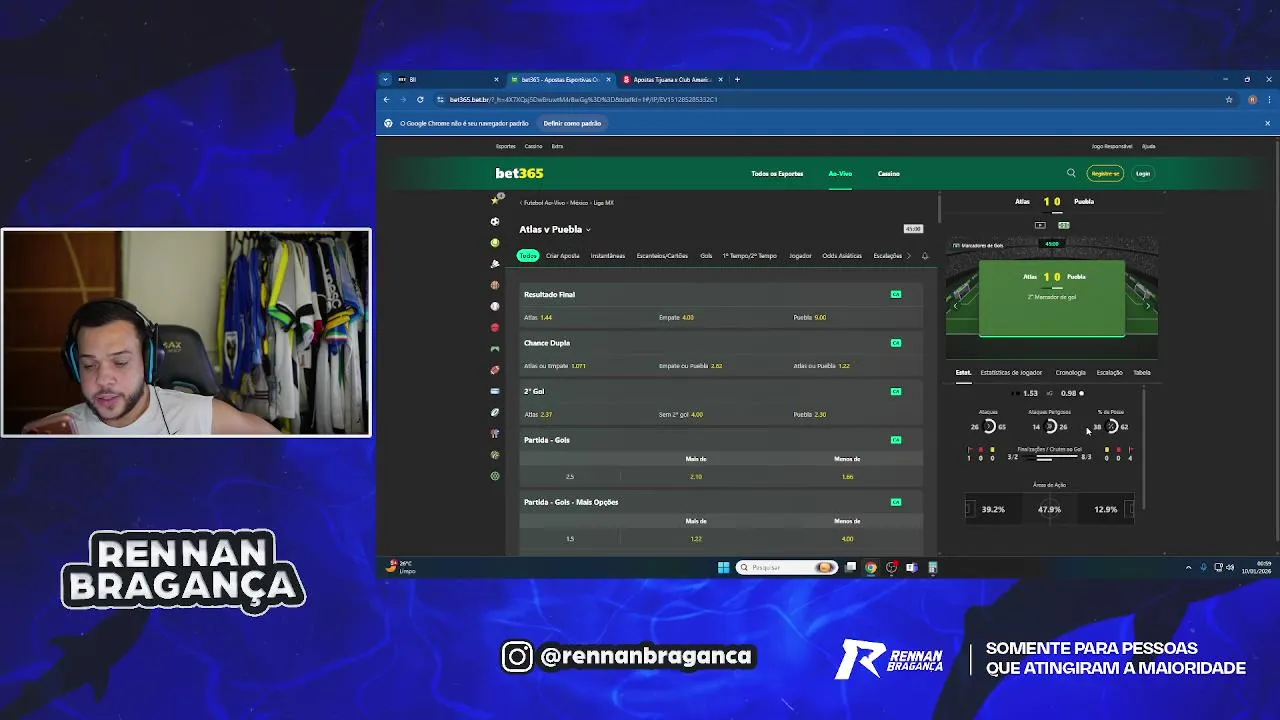Open the Instantâneas tab
The image size is (1280, 720).
608,256
